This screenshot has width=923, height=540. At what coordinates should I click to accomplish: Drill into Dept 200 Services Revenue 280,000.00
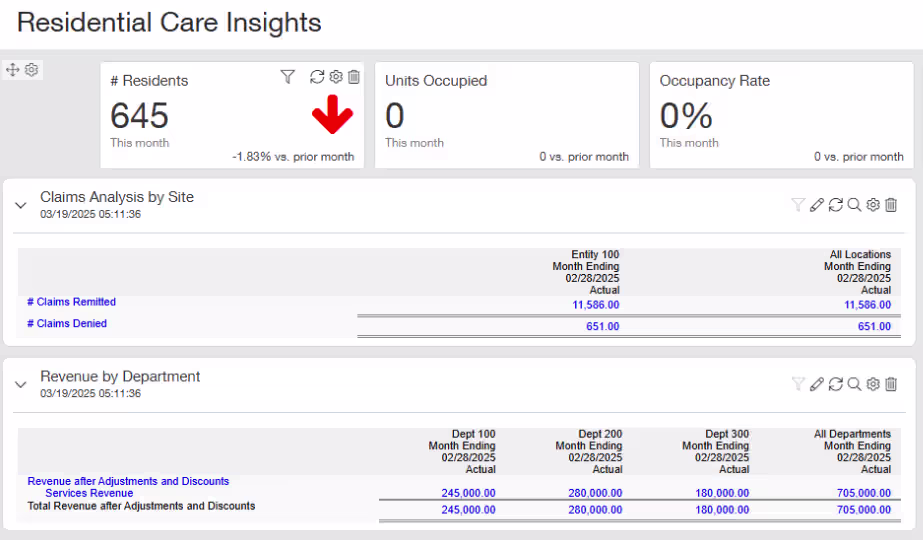click(594, 493)
